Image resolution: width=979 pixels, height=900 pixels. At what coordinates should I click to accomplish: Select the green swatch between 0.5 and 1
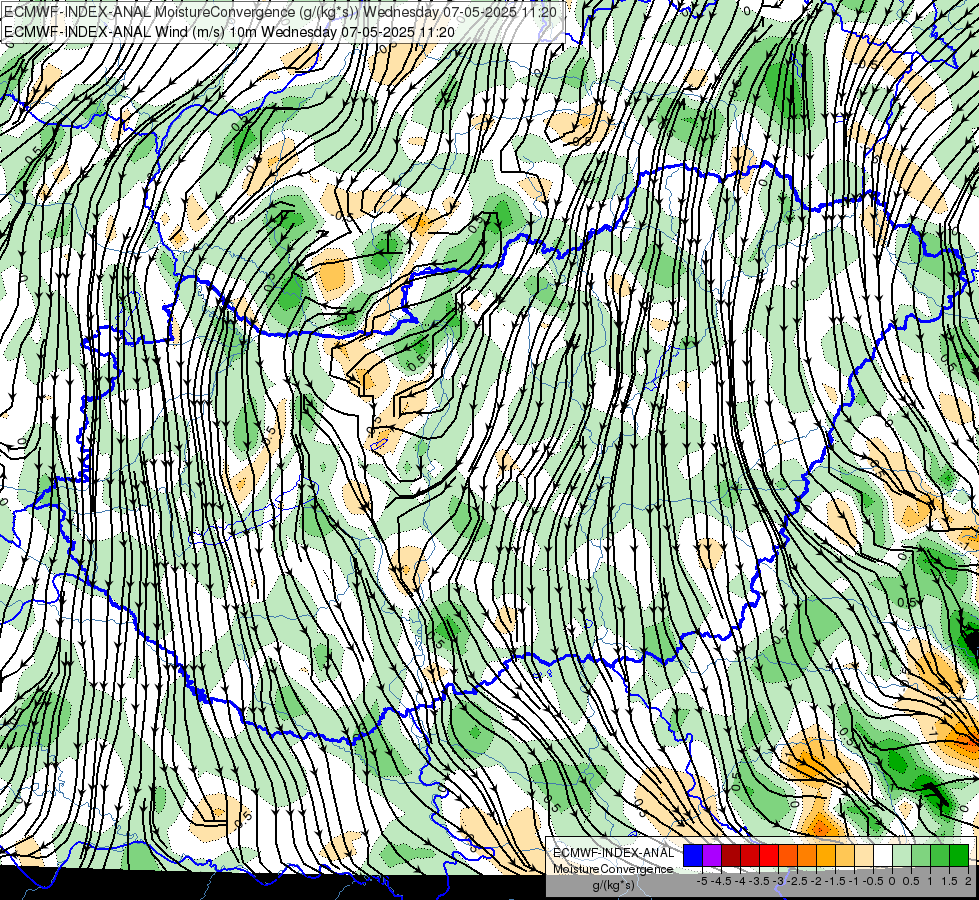[921, 855]
